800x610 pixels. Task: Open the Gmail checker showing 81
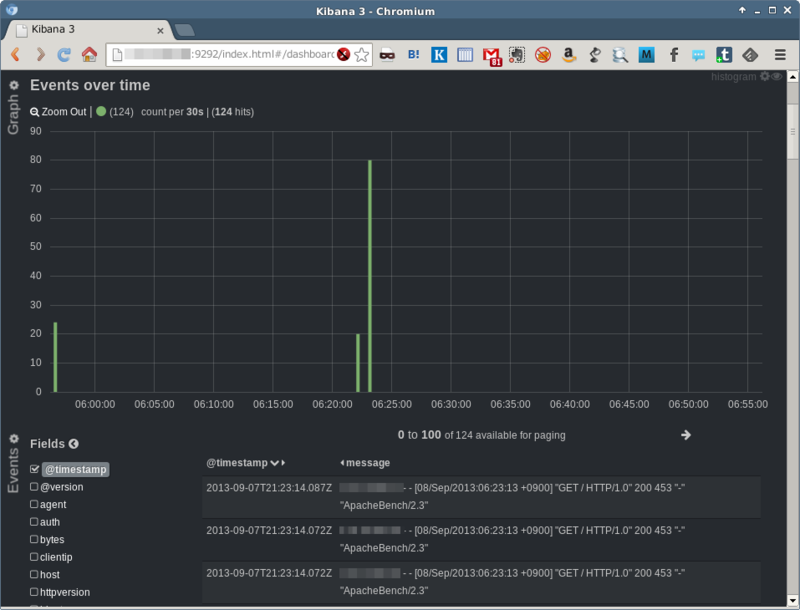coord(492,56)
